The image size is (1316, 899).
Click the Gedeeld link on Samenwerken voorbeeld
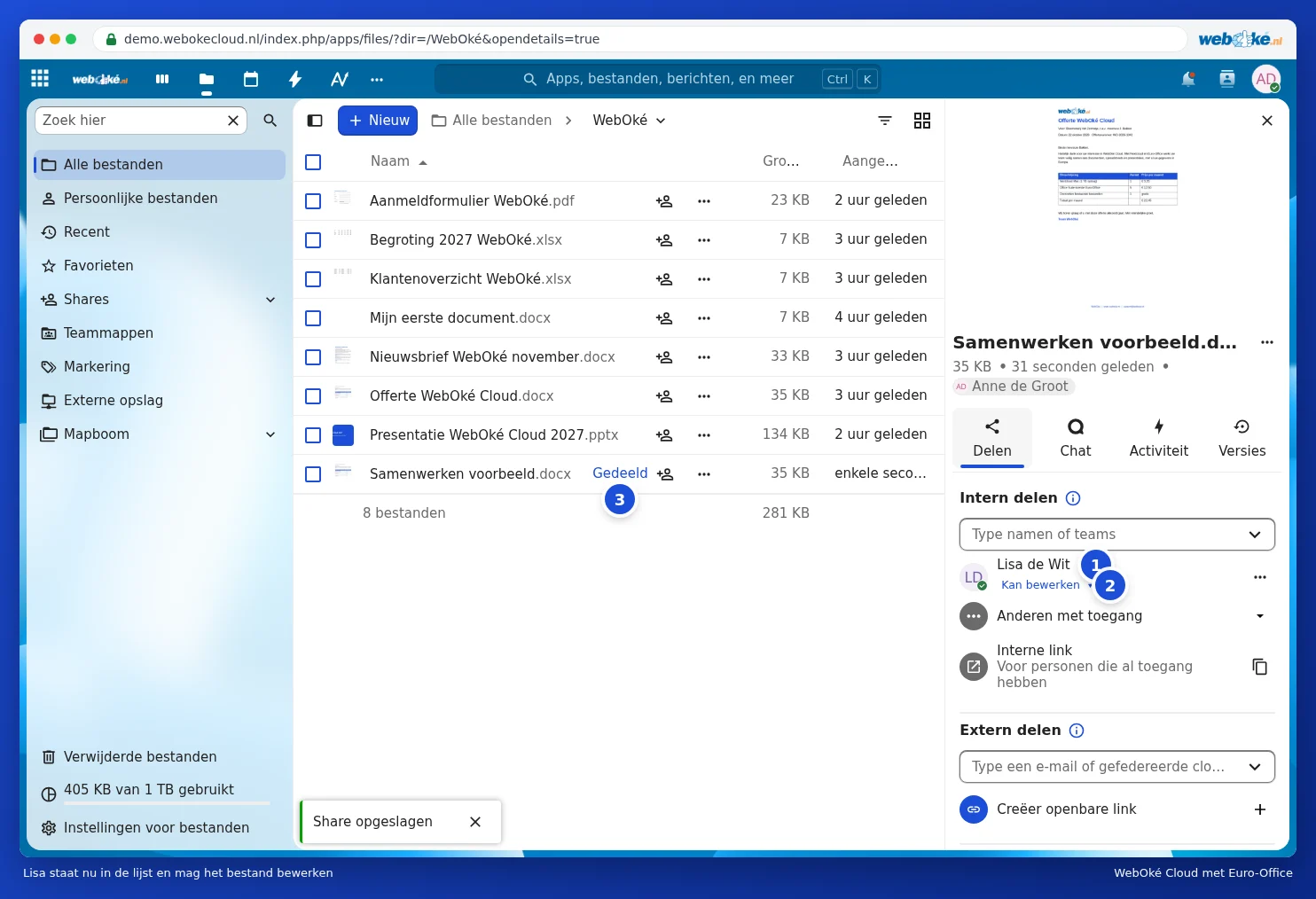pyautogui.click(x=620, y=473)
